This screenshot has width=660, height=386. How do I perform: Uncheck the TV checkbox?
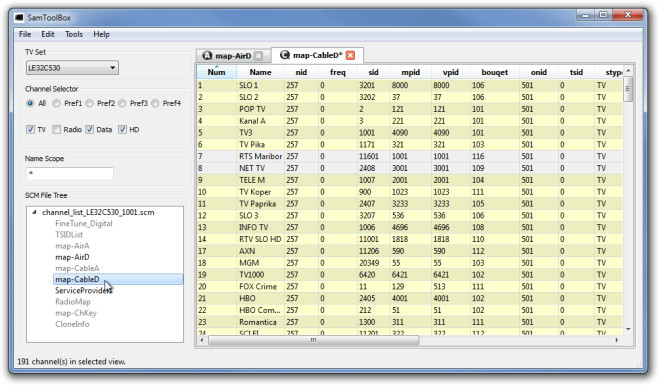point(30,129)
